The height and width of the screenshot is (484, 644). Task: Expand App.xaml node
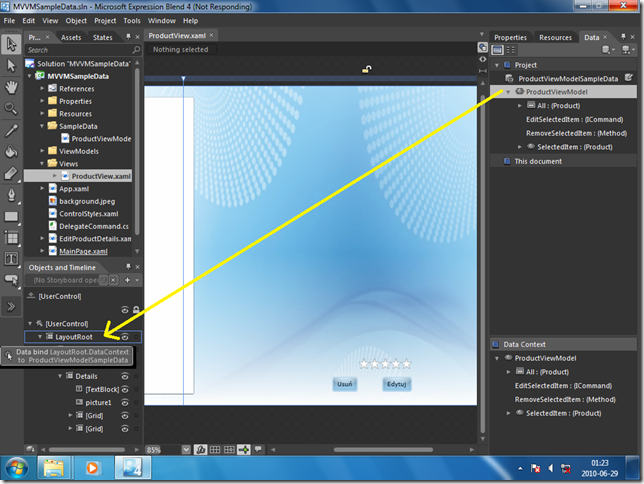point(42,188)
